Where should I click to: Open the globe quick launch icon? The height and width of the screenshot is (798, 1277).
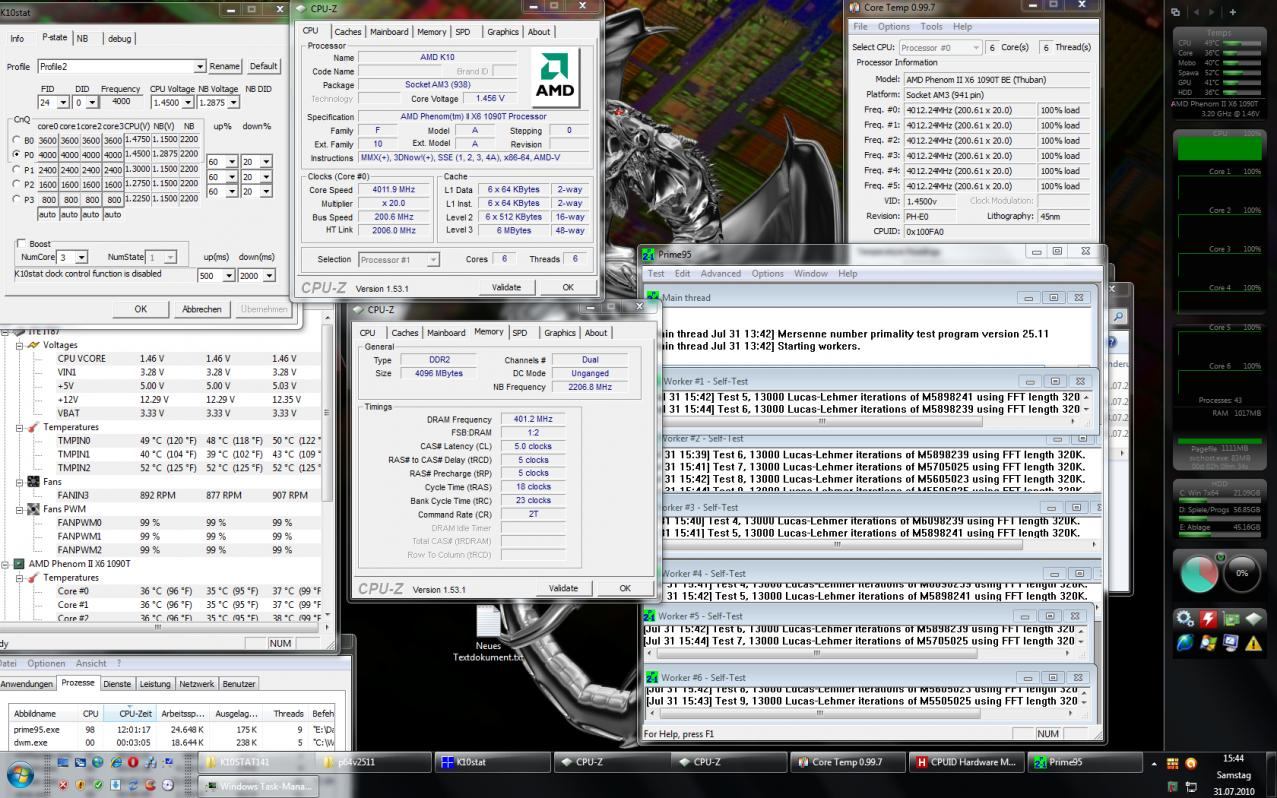[97, 762]
